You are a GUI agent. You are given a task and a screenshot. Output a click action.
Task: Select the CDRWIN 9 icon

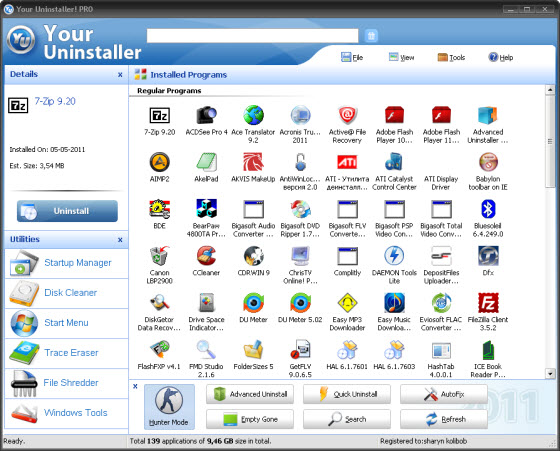[253, 256]
